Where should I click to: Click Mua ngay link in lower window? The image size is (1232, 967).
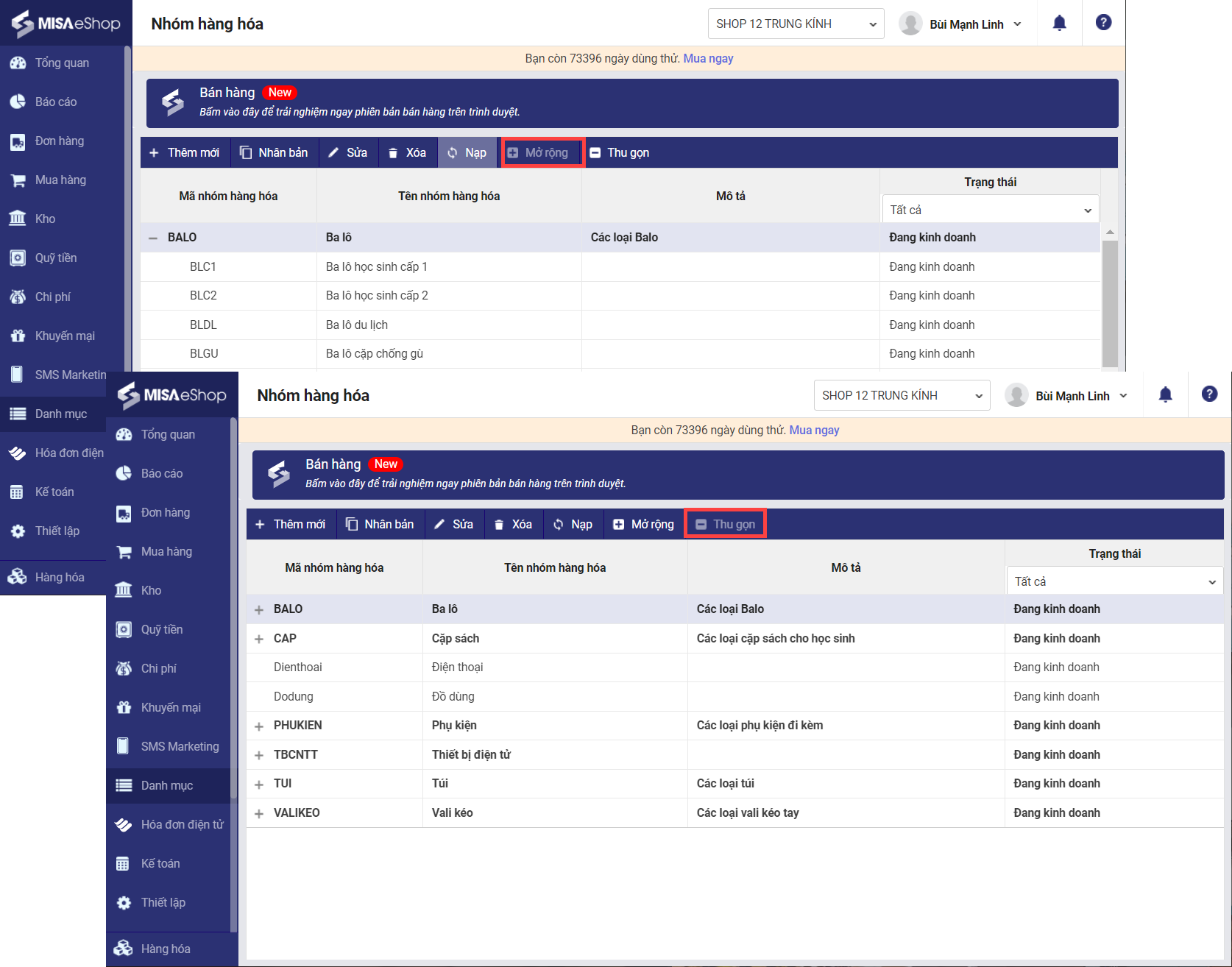(814, 430)
